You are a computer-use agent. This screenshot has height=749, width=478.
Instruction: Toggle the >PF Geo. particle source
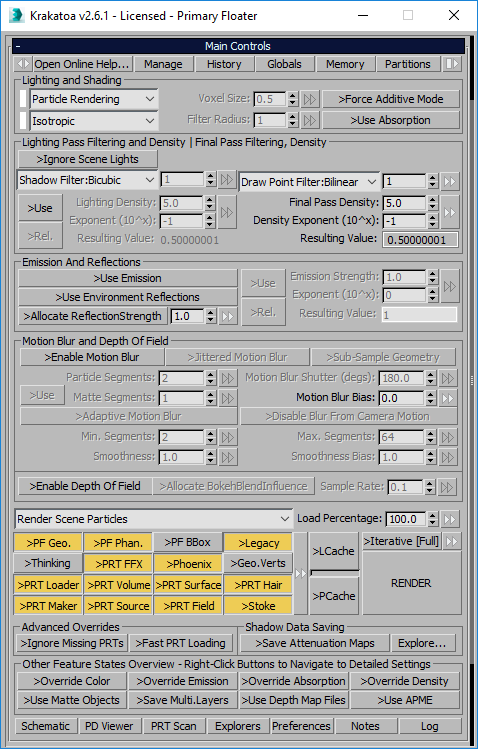pyautogui.click(x=48, y=543)
